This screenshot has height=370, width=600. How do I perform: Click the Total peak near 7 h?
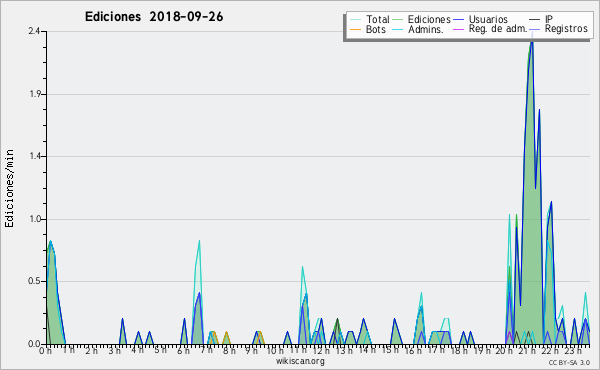(x=199, y=242)
